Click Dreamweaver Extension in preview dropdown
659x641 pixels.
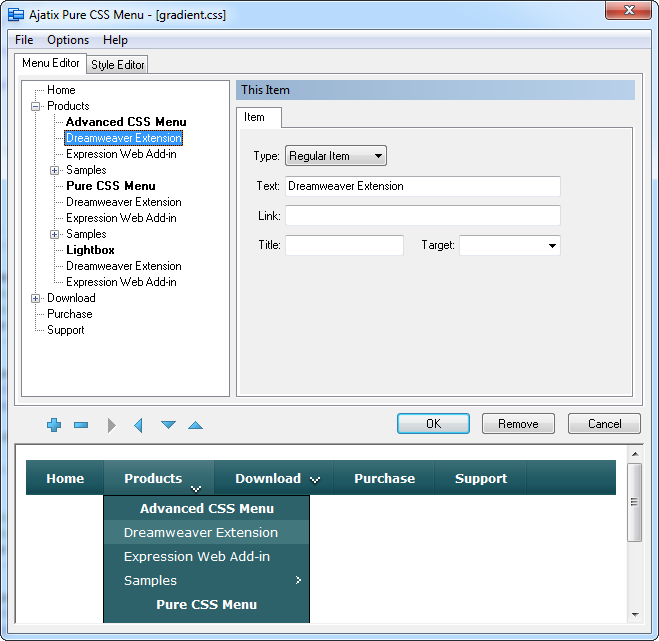[x=206, y=532]
